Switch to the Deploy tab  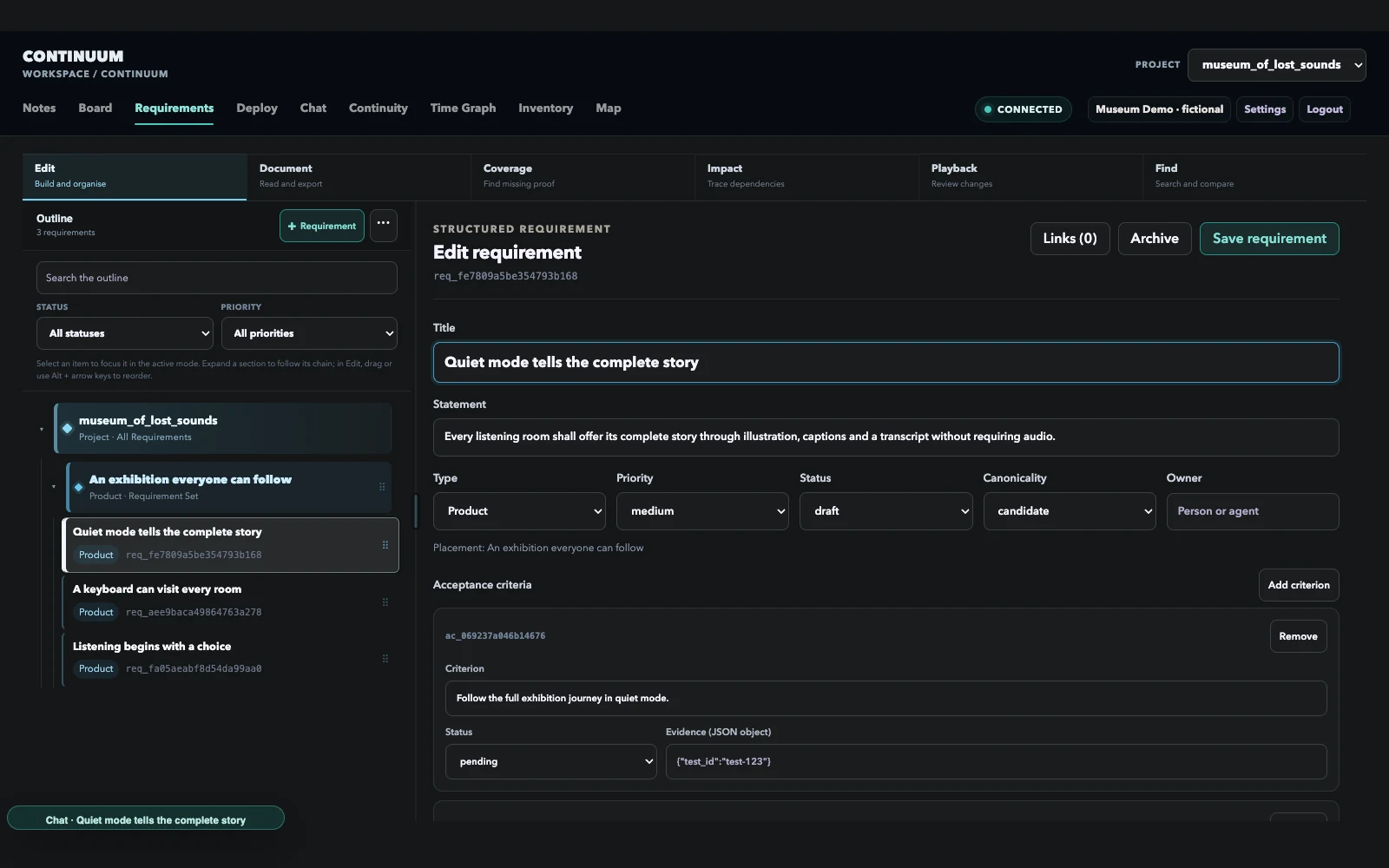point(257,108)
